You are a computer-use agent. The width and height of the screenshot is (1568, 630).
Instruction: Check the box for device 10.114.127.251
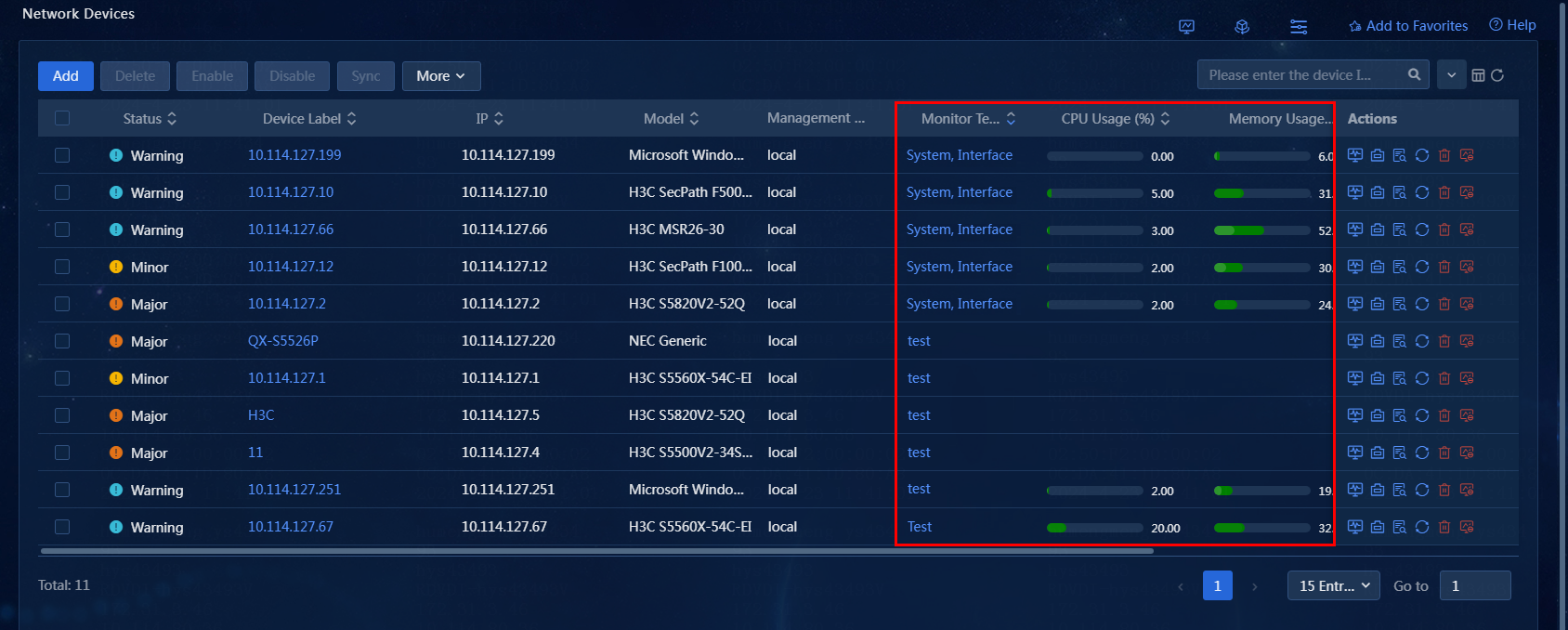(62, 490)
